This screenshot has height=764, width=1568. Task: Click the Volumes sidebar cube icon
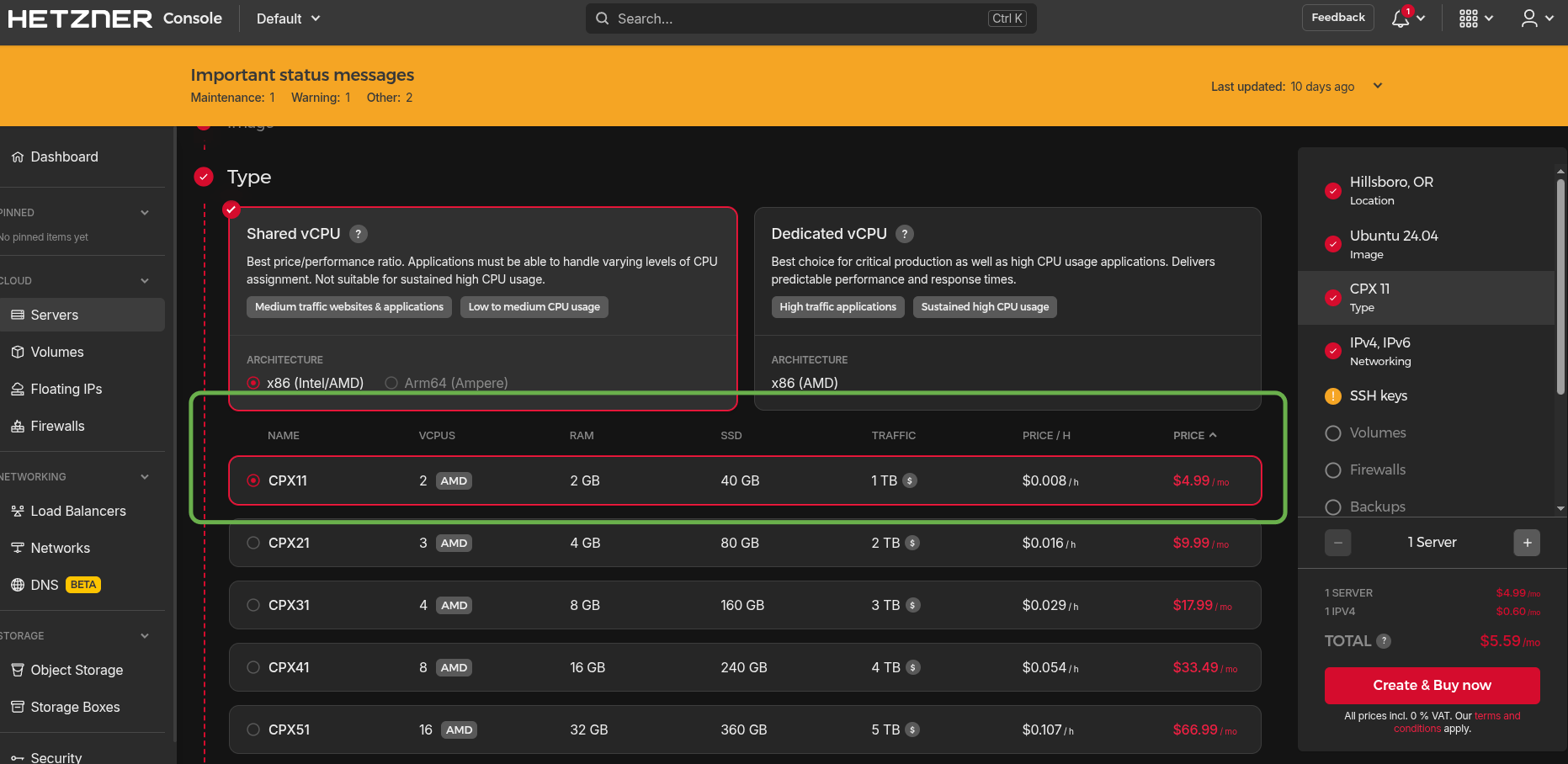click(18, 352)
